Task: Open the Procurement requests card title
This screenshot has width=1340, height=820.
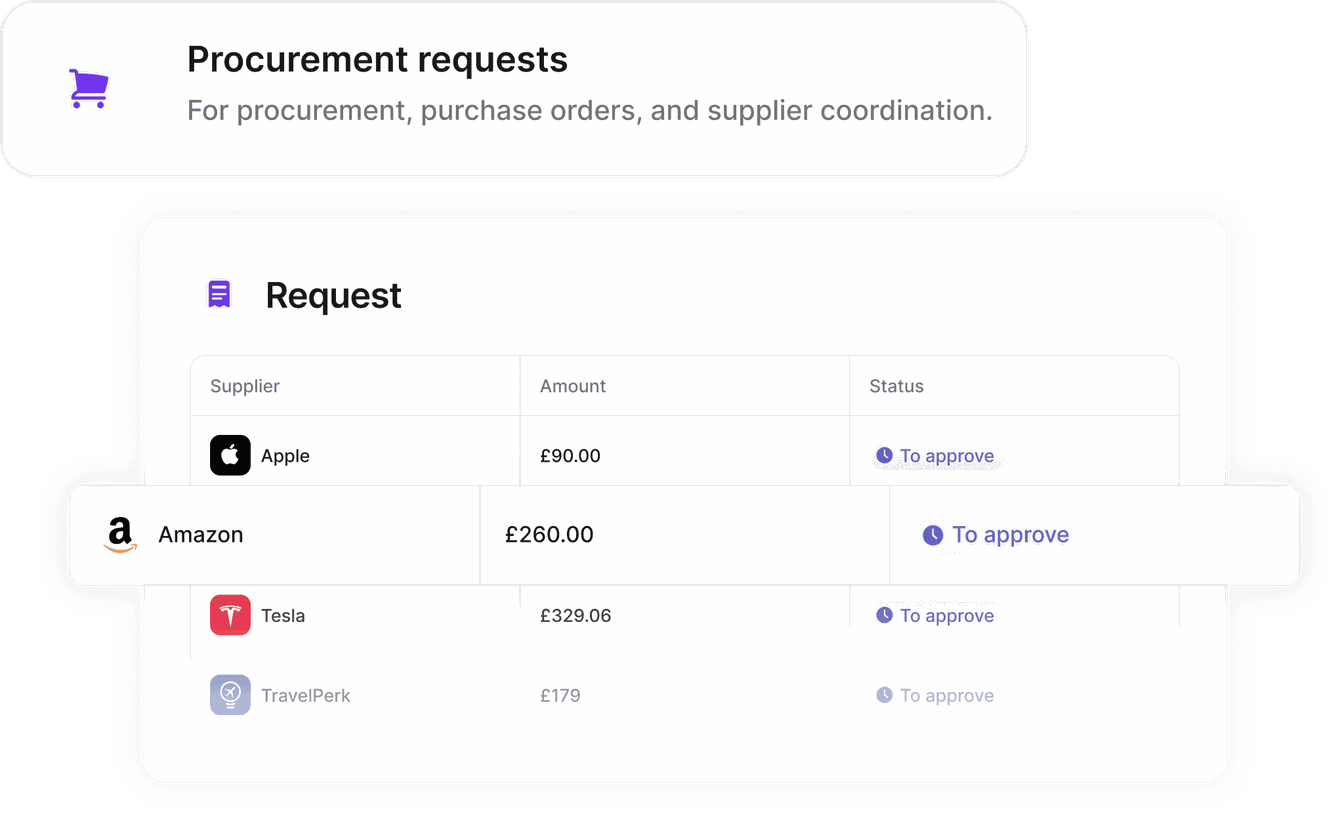Action: point(378,59)
